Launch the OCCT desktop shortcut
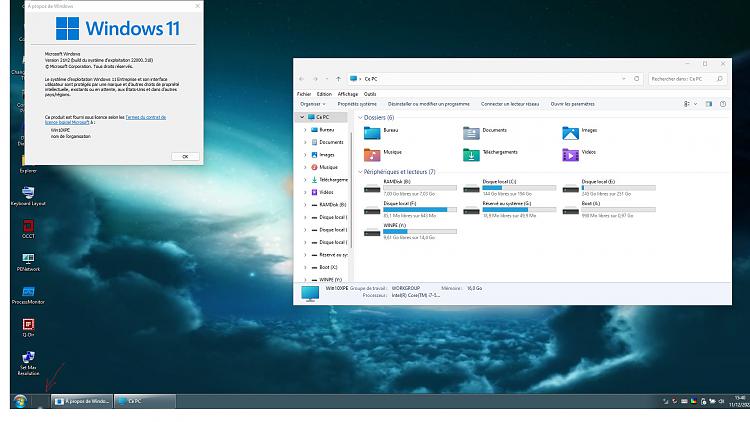The image size is (750, 422). pos(28,228)
